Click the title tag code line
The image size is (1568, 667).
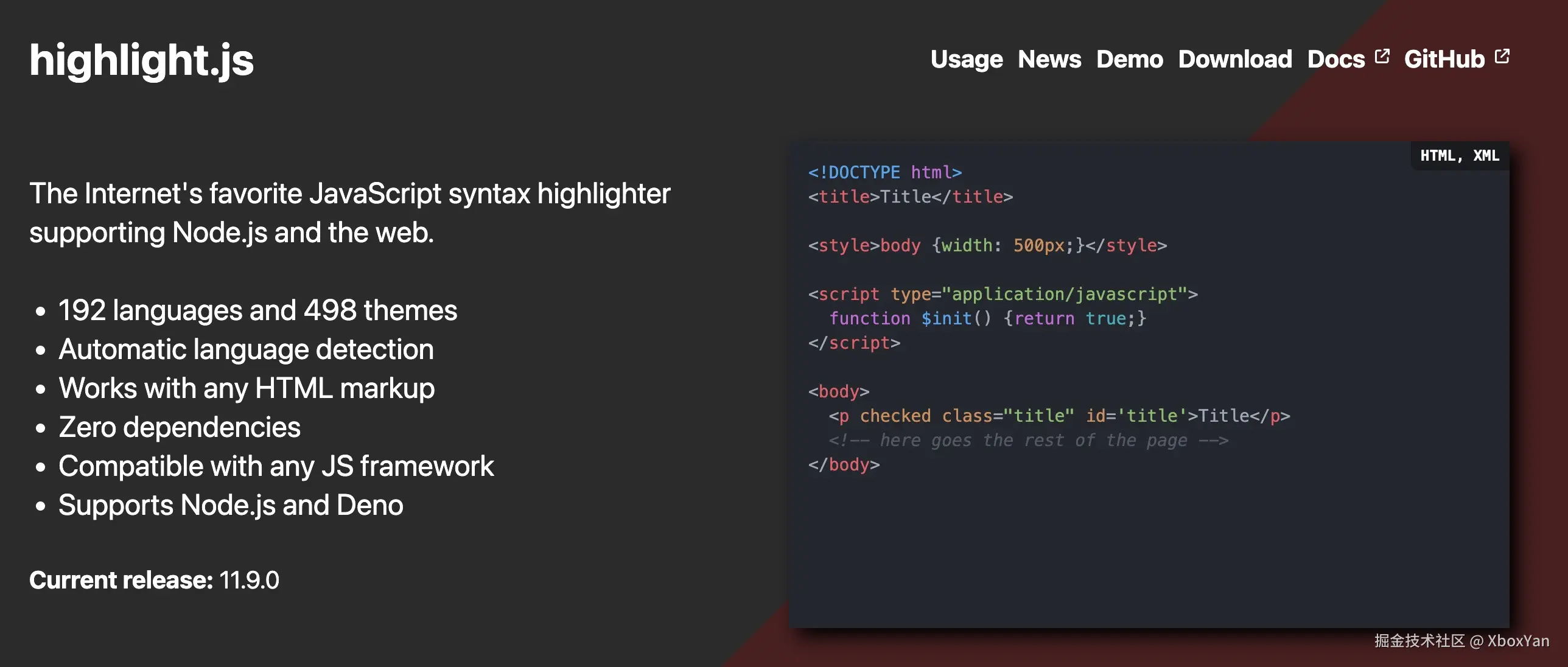(910, 197)
